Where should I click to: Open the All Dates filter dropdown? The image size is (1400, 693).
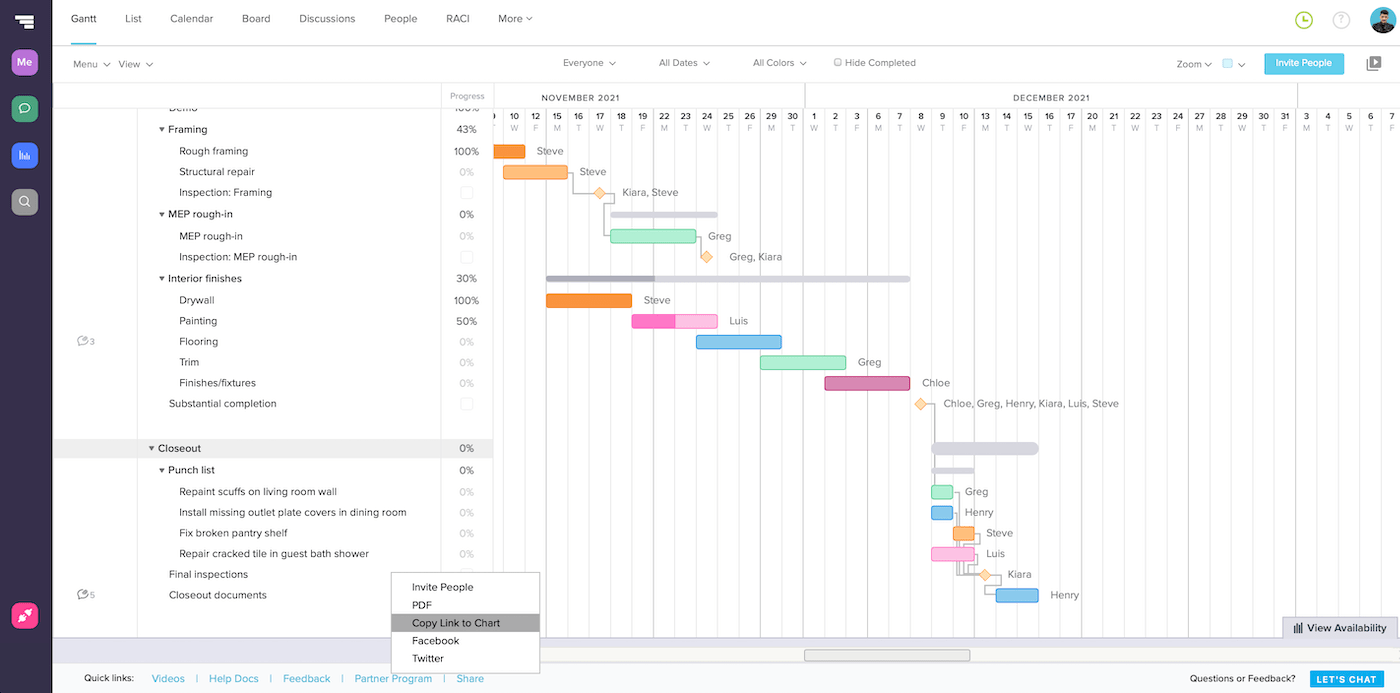click(x=684, y=62)
